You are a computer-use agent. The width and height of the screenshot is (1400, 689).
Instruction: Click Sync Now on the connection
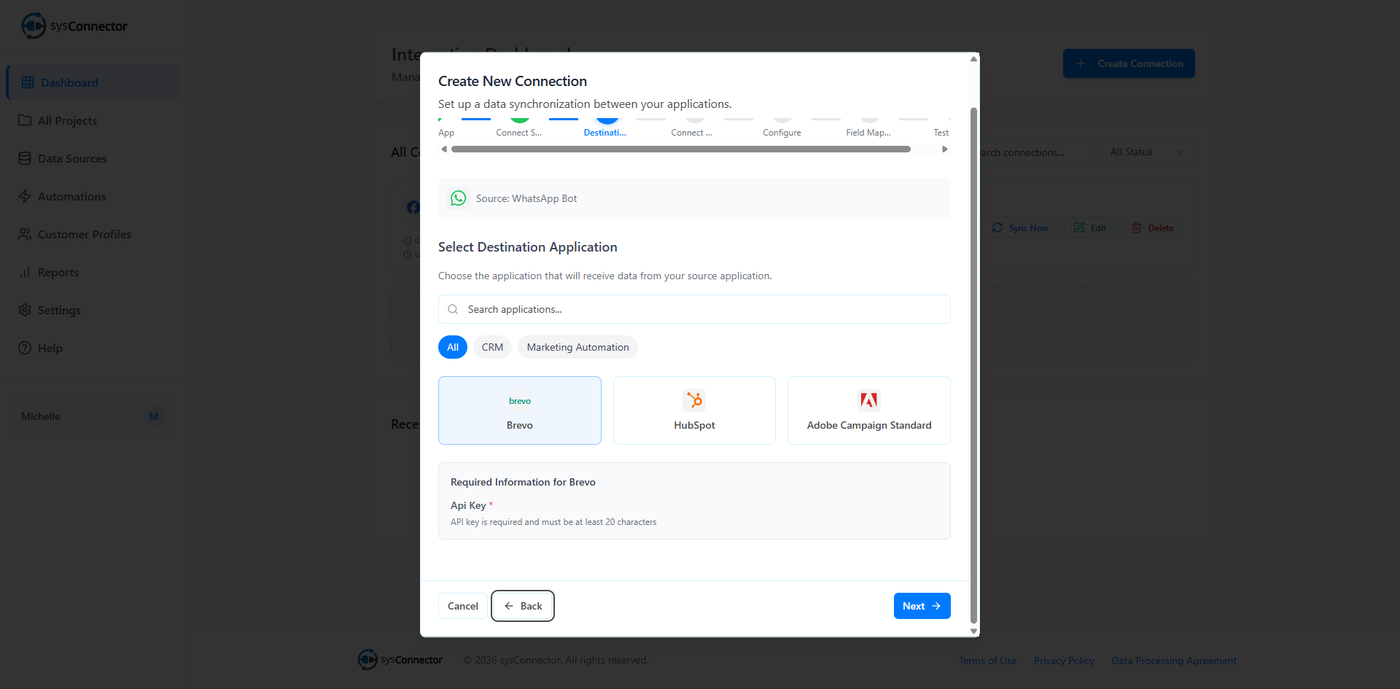[1021, 229]
